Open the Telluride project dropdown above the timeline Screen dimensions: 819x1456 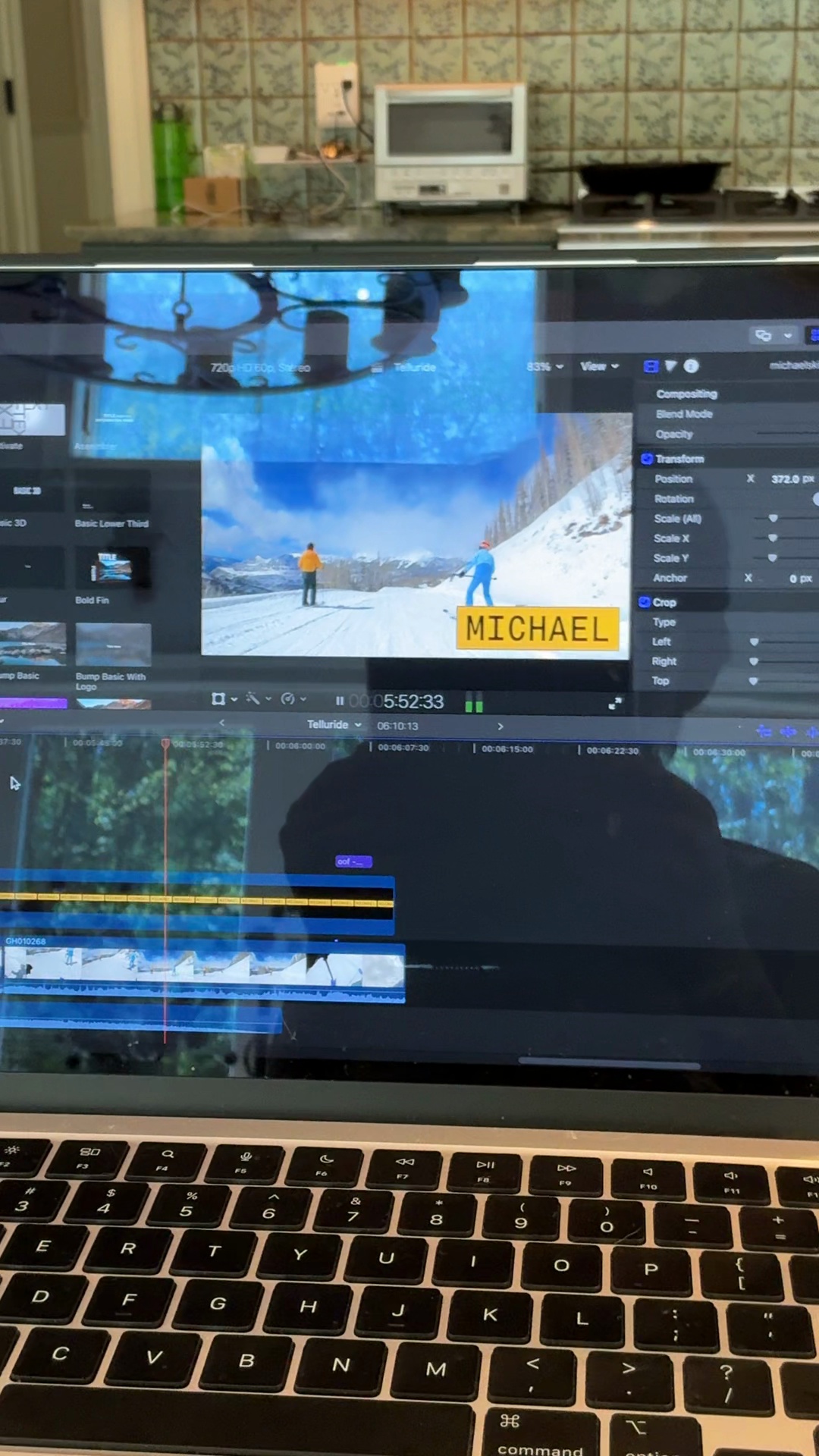(x=334, y=725)
